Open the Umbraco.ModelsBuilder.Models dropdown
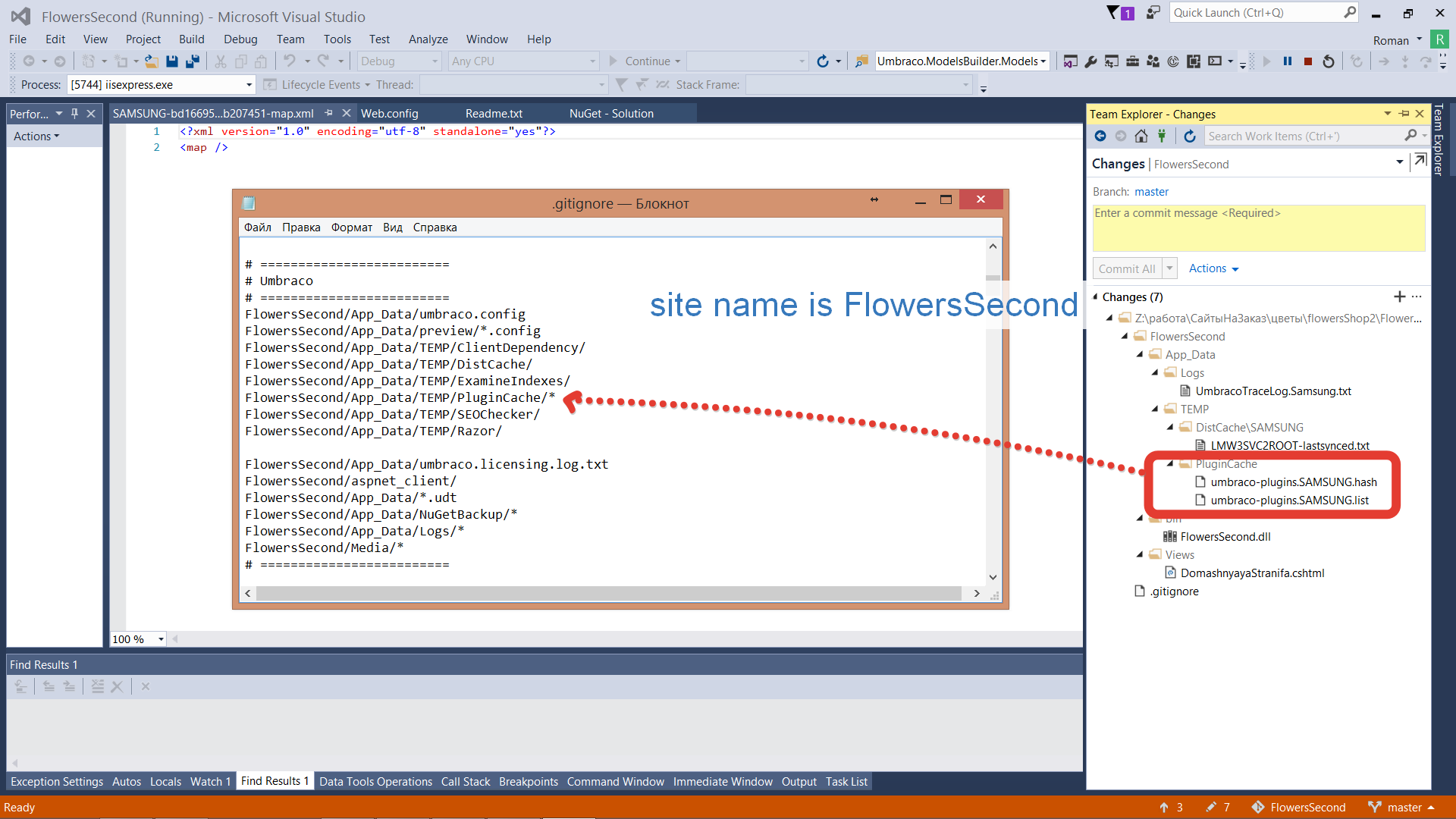The image size is (1456, 819). (1043, 61)
